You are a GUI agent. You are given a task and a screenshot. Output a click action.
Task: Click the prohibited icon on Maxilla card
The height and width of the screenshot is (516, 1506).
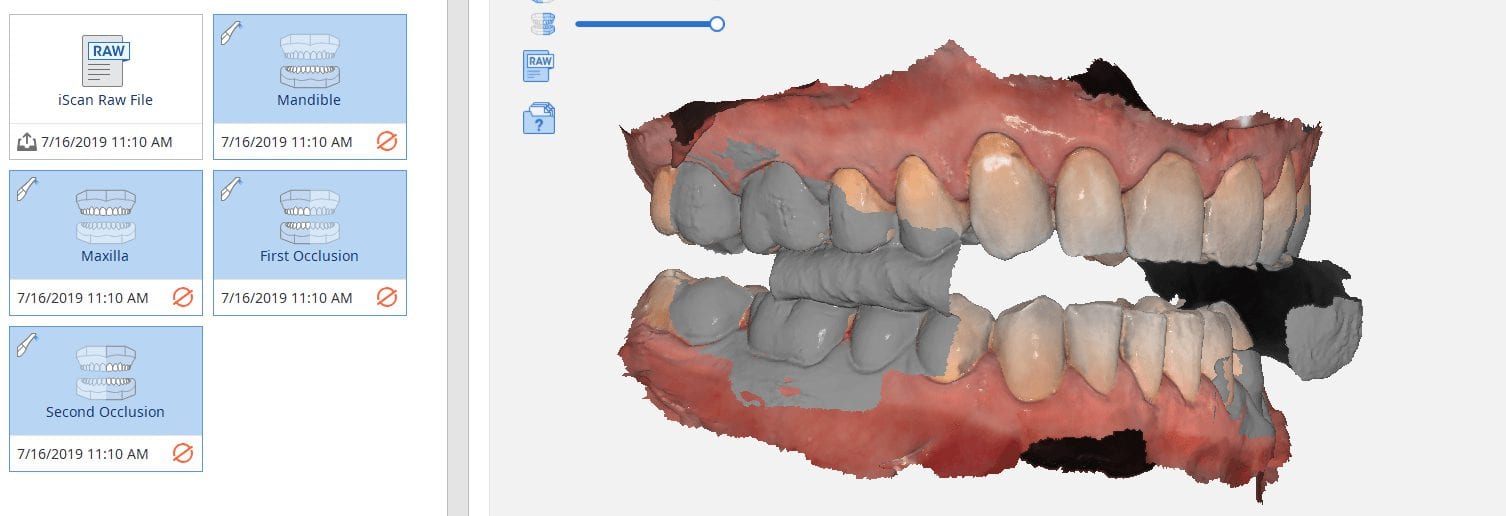click(x=183, y=297)
